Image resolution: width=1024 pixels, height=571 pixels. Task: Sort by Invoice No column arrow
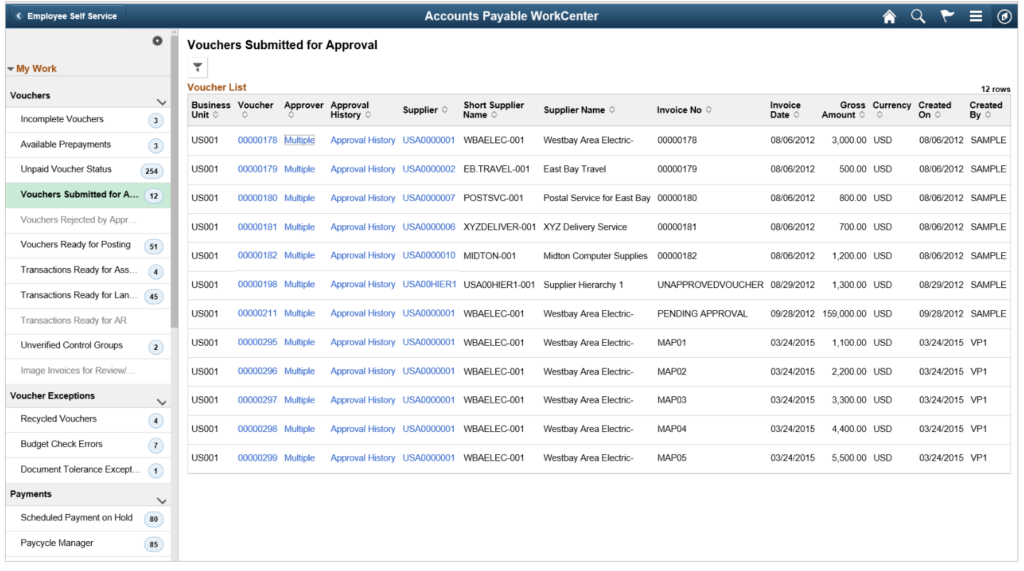(x=709, y=110)
